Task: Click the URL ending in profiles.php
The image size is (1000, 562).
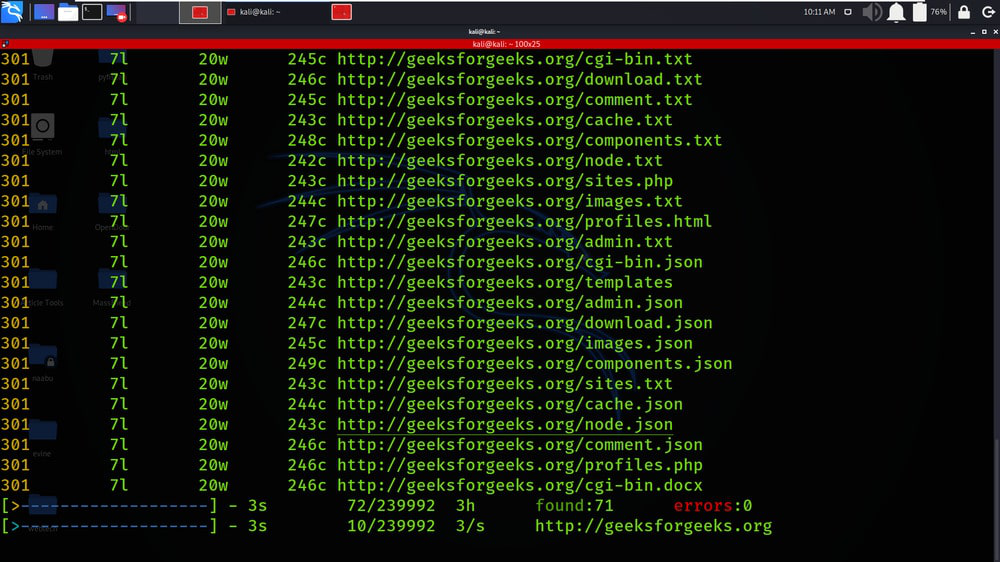Action: pyautogui.click(x=520, y=465)
